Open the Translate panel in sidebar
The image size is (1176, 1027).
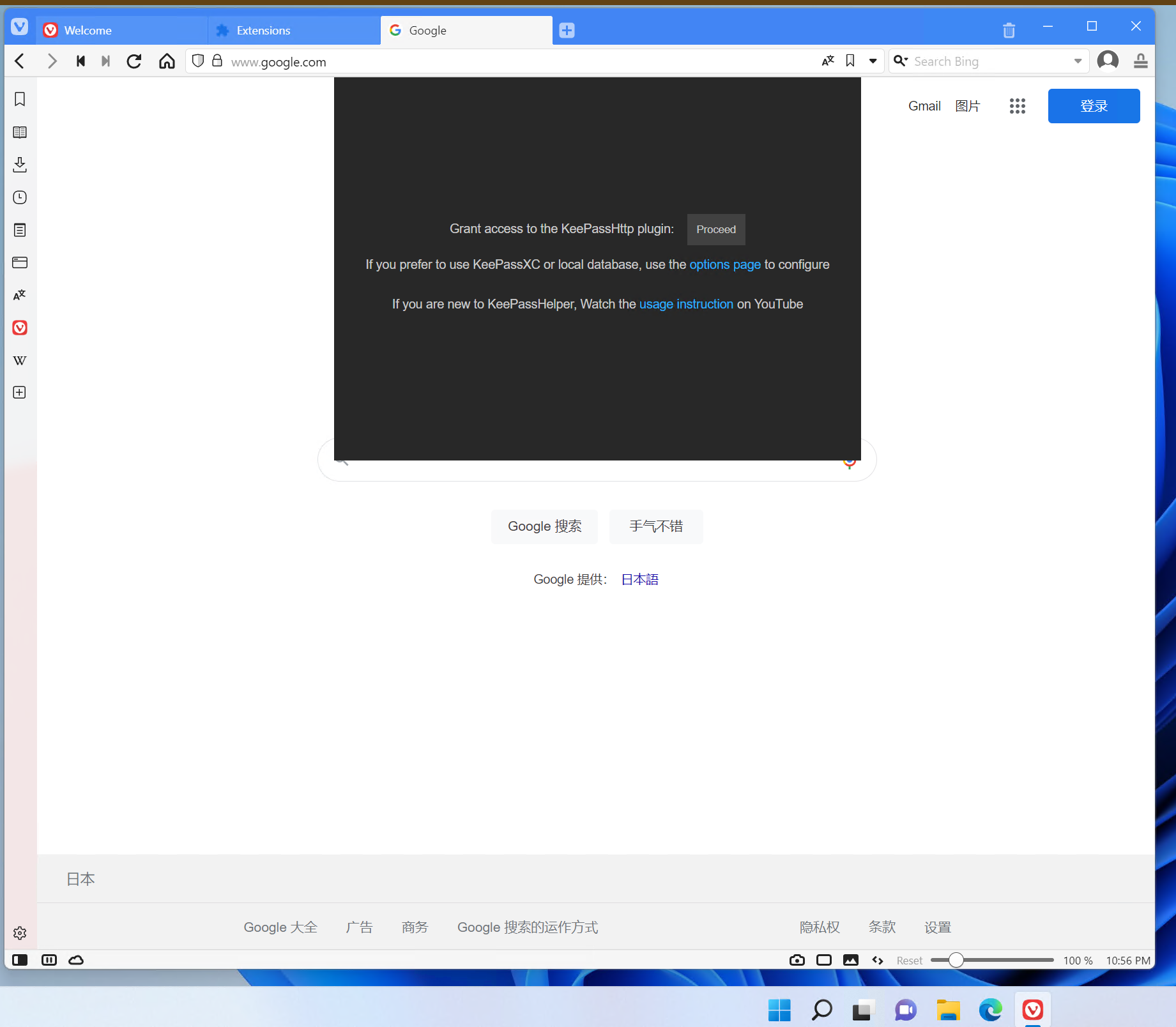(x=20, y=295)
